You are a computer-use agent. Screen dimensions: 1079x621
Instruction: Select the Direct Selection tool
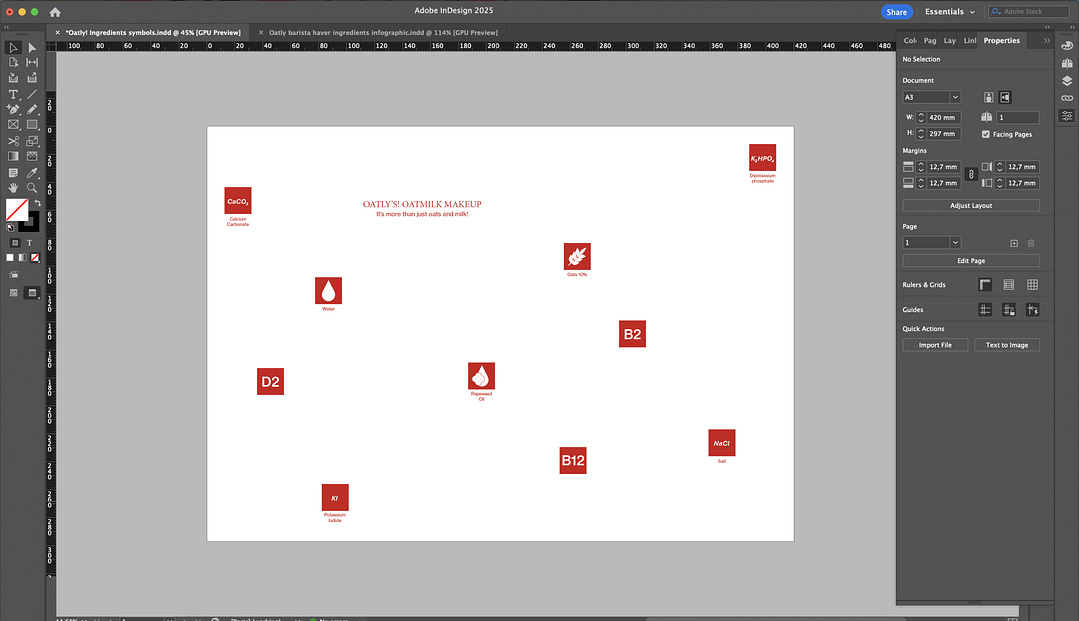pos(32,47)
